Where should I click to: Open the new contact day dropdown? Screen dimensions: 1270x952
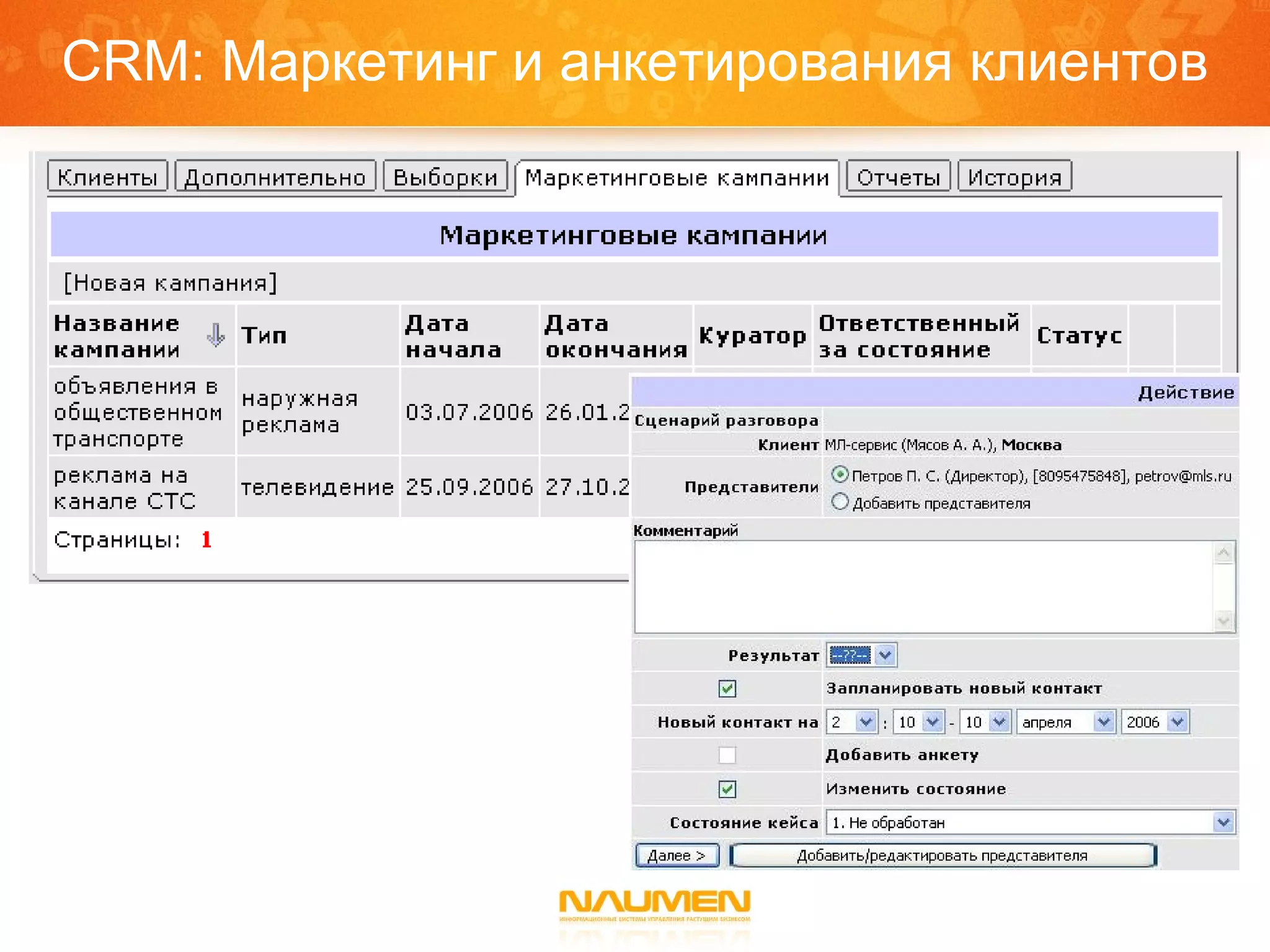click(985, 722)
